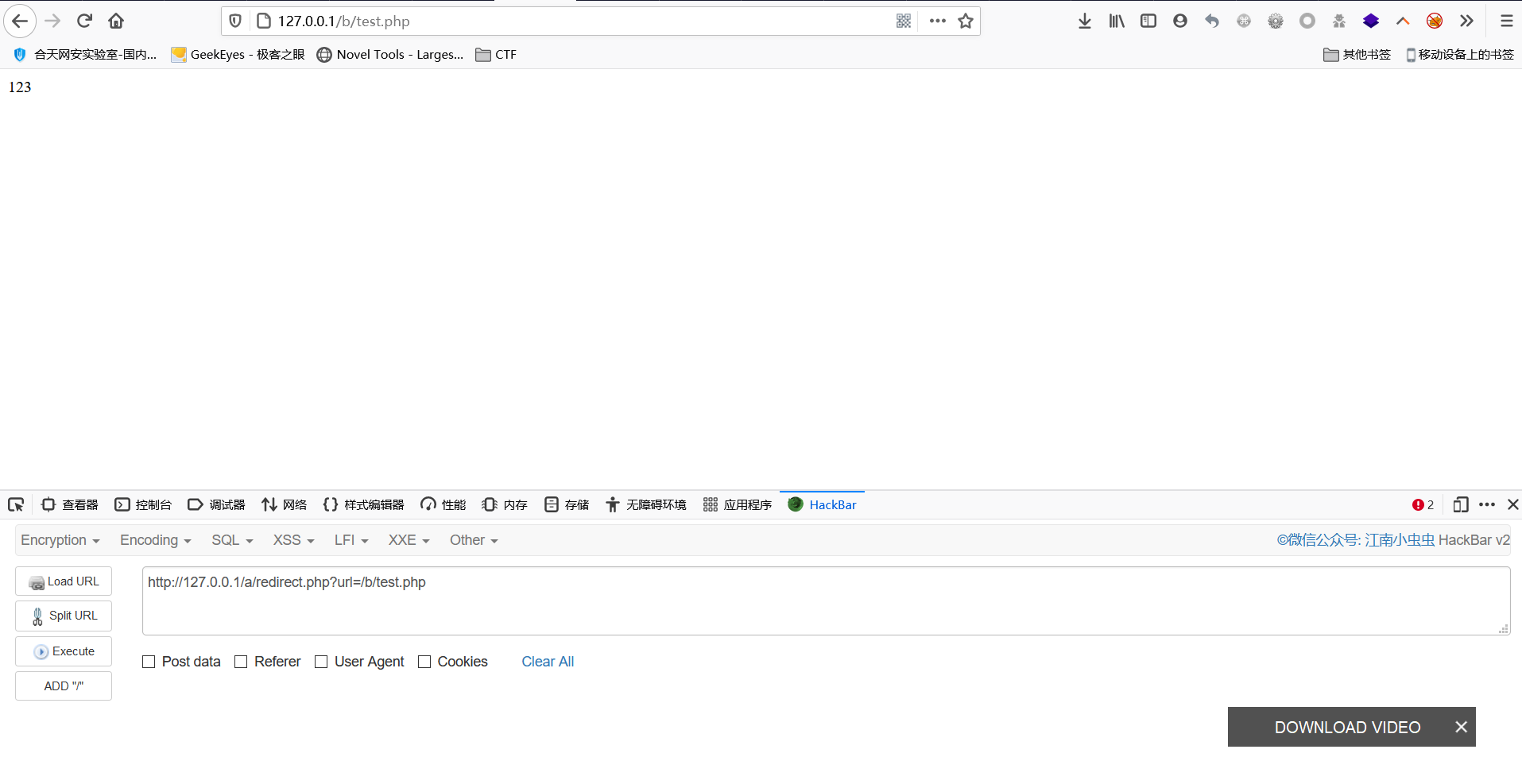Enable the Referer checkbox

pos(241,662)
